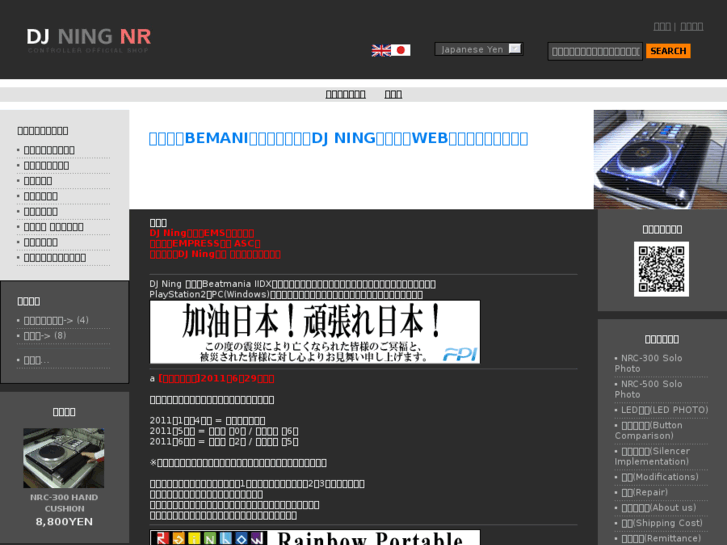Screen dimensions: 727x545
Task: Open the About us link
Action: pos(658,508)
